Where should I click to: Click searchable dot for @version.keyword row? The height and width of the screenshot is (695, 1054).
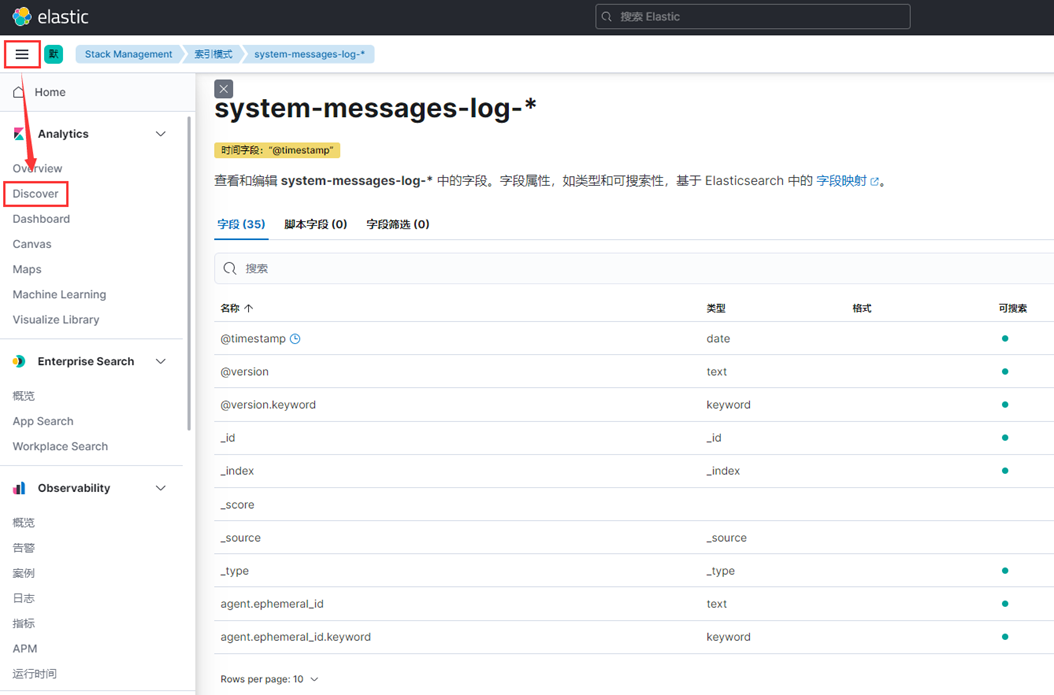[1005, 405]
